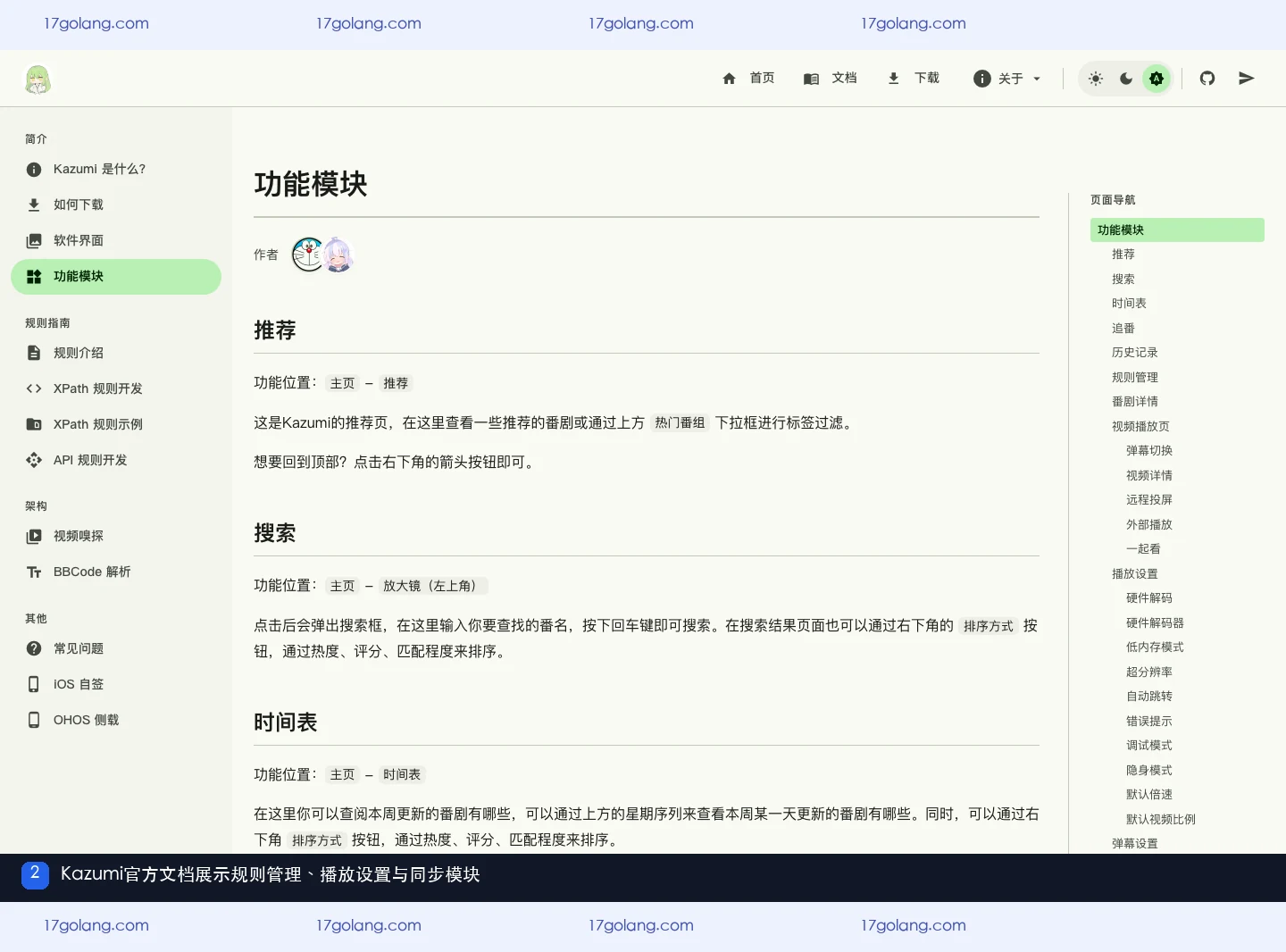This screenshot has height=952, width=1286.
Task: Jump to 超分辨率 in page navigation
Action: pos(1149,672)
